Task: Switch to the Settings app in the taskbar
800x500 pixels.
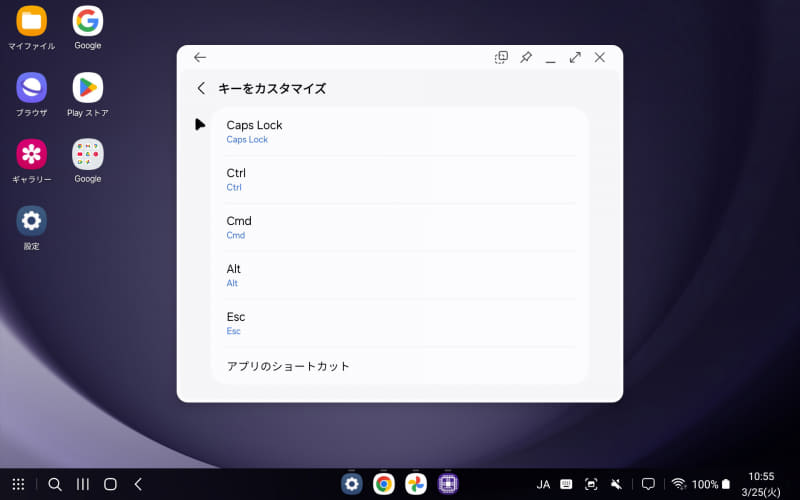Action: tap(352, 484)
